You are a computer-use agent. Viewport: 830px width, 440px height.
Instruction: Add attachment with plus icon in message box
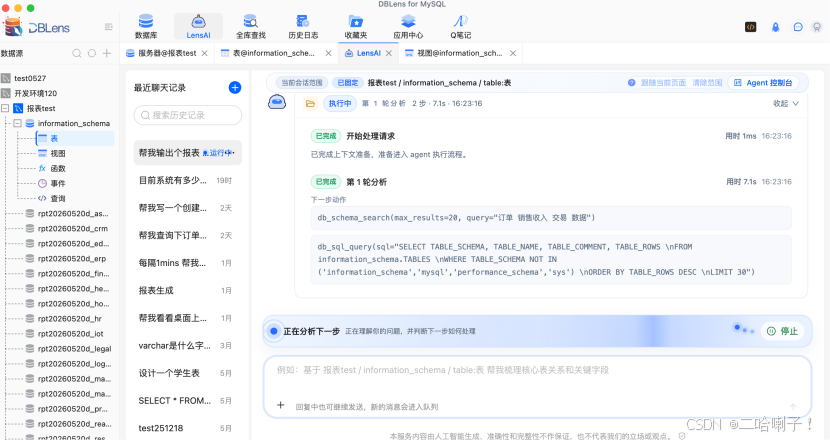(281, 405)
